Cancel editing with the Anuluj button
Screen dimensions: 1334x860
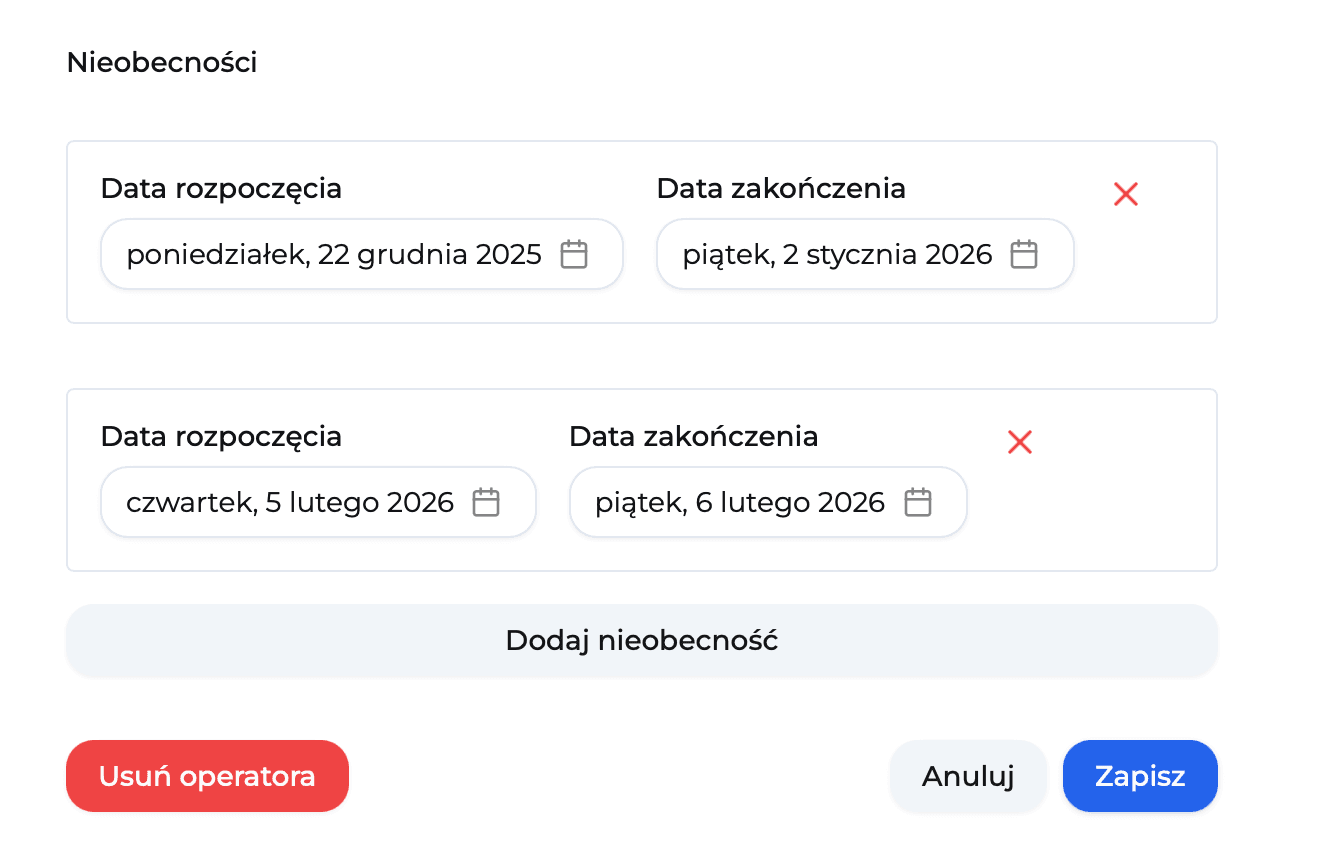(967, 776)
